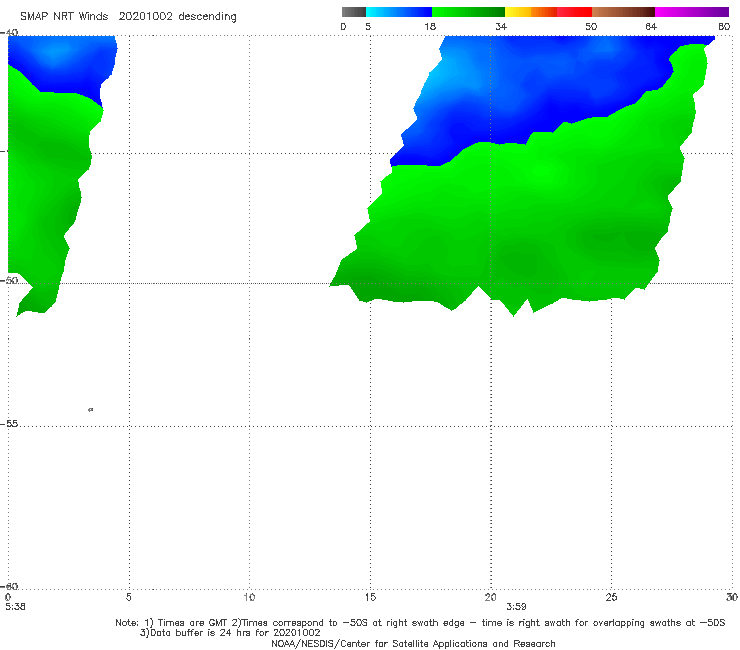Click the color bar label 34

point(501,26)
